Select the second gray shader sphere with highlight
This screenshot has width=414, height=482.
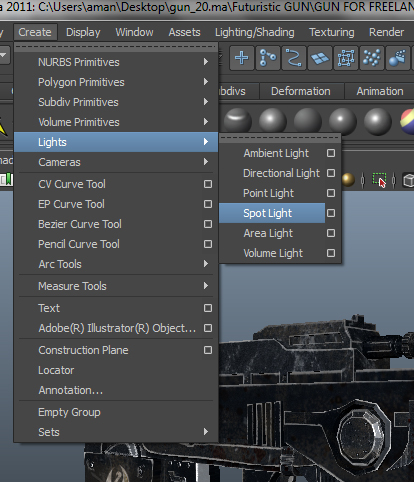(273, 121)
